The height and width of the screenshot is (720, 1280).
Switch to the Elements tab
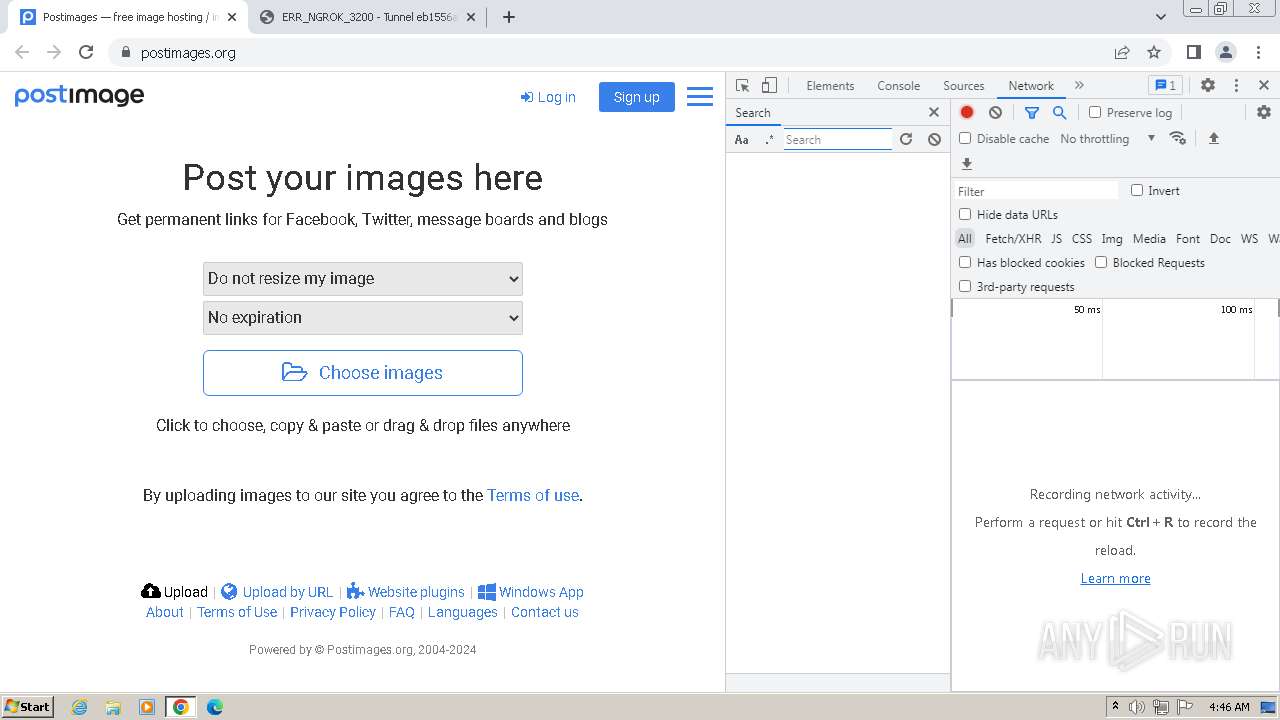click(x=830, y=86)
